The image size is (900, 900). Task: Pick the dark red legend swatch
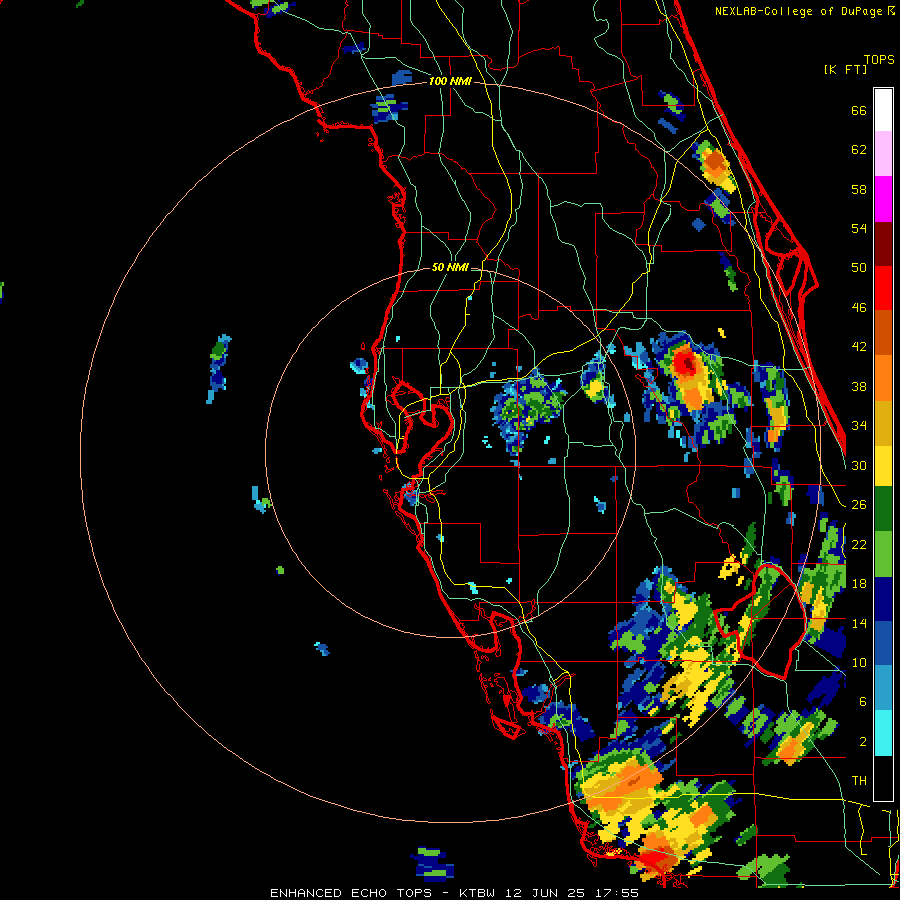click(883, 244)
